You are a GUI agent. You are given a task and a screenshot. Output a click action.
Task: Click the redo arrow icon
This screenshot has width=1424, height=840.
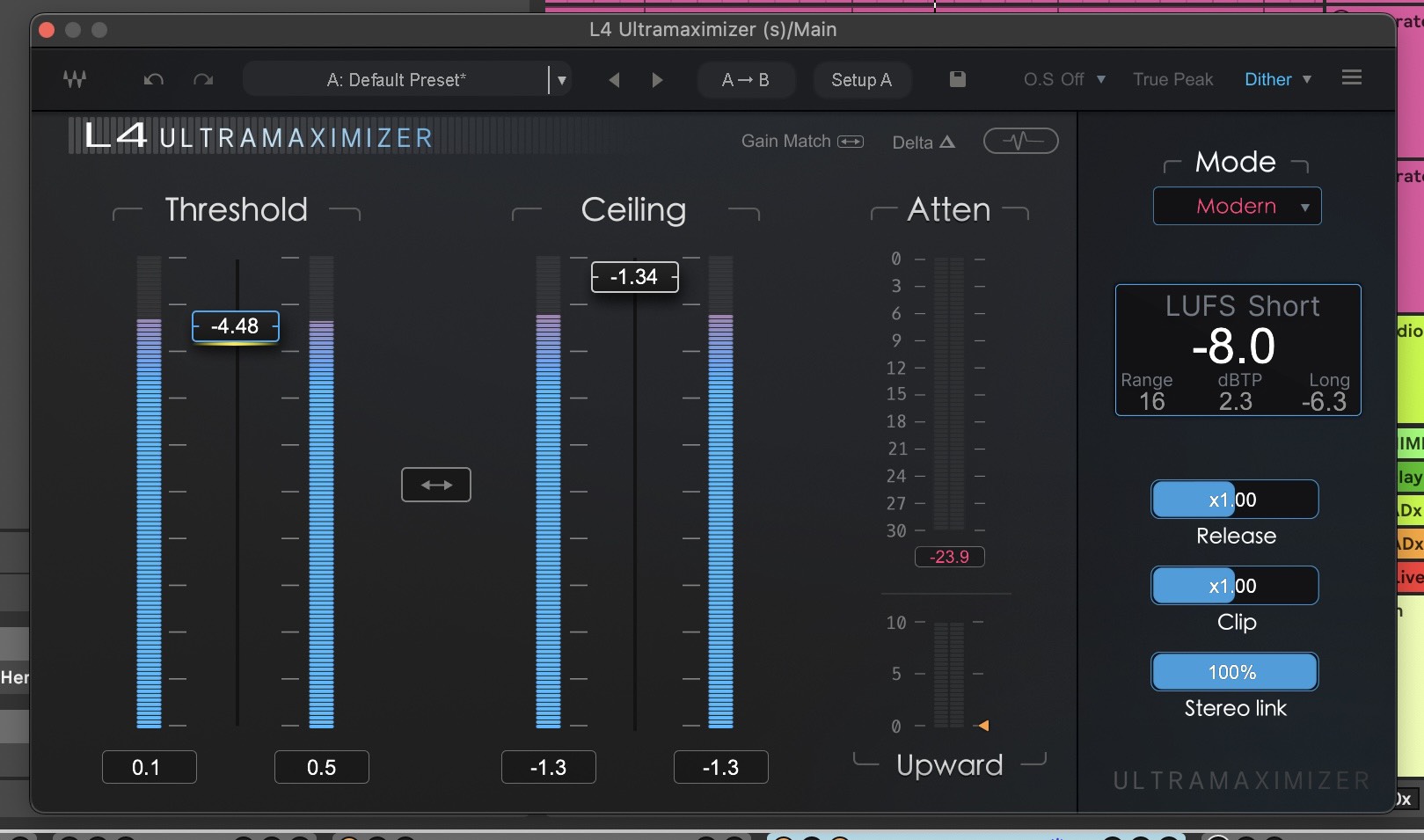pyautogui.click(x=203, y=80)
